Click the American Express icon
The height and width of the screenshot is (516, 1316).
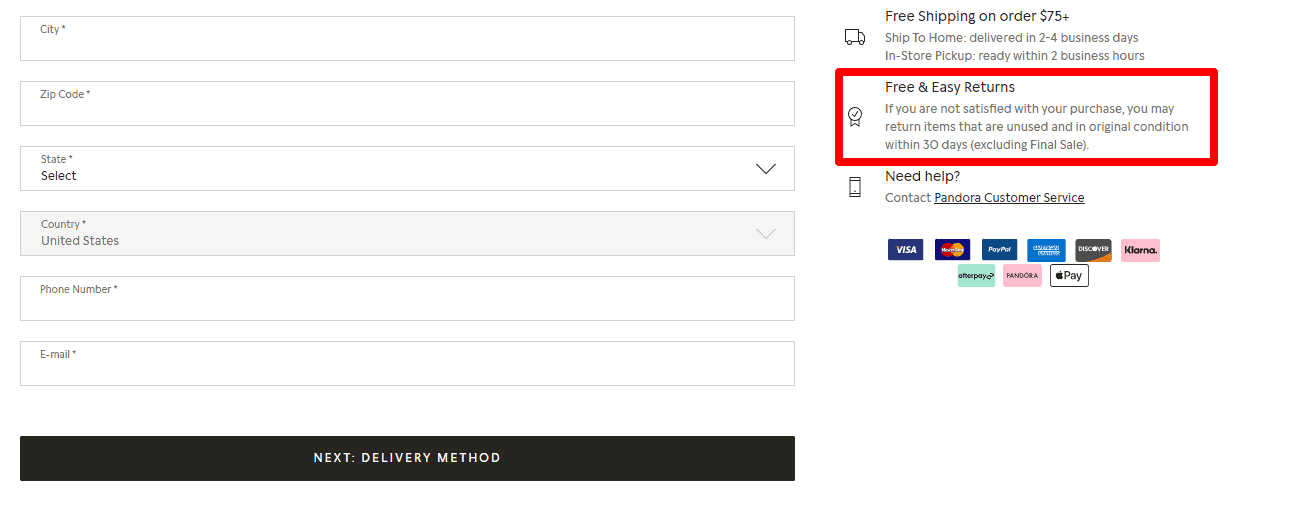(1046, 250)
